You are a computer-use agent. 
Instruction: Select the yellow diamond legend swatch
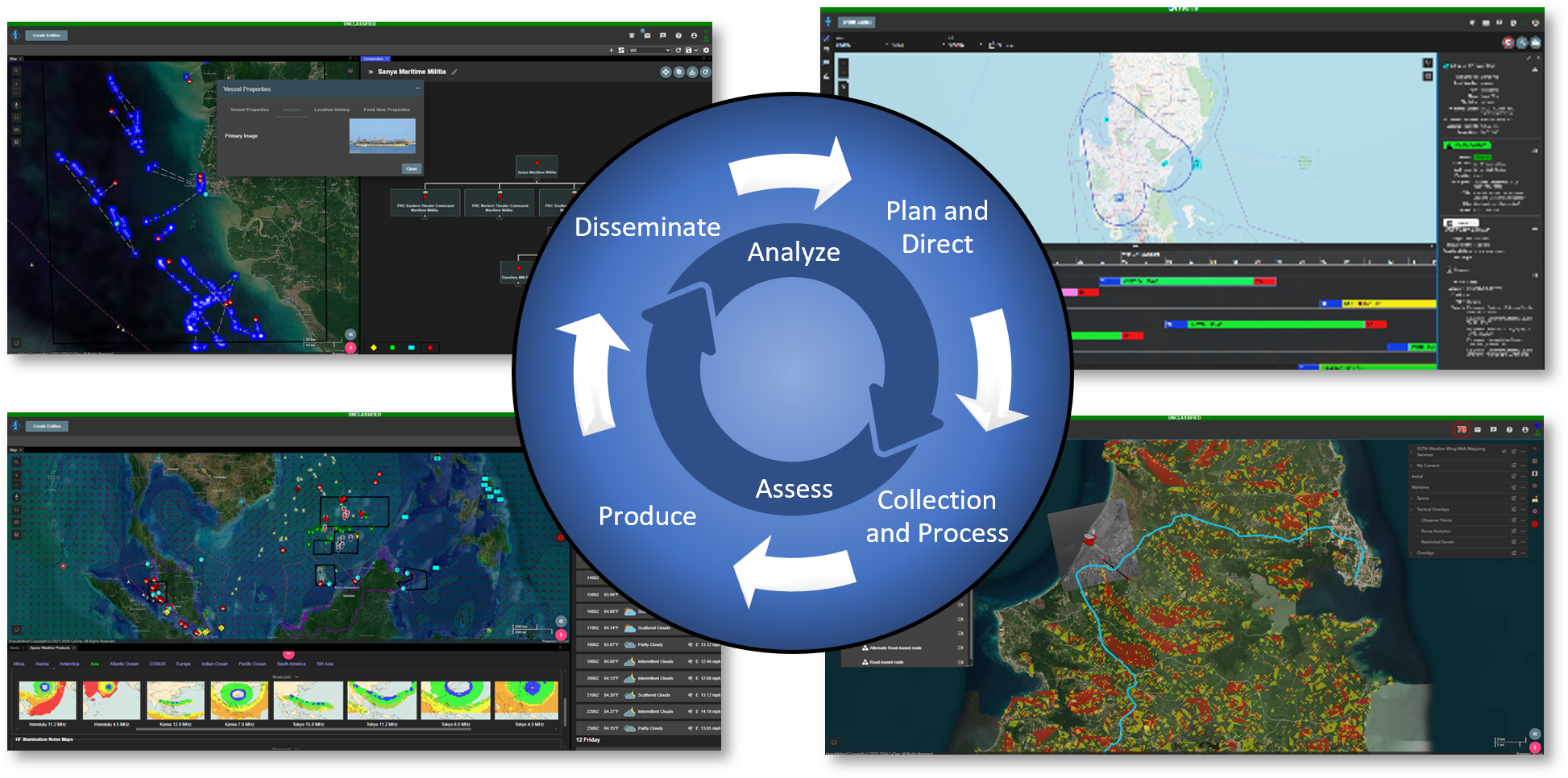(x=373, y=347)
